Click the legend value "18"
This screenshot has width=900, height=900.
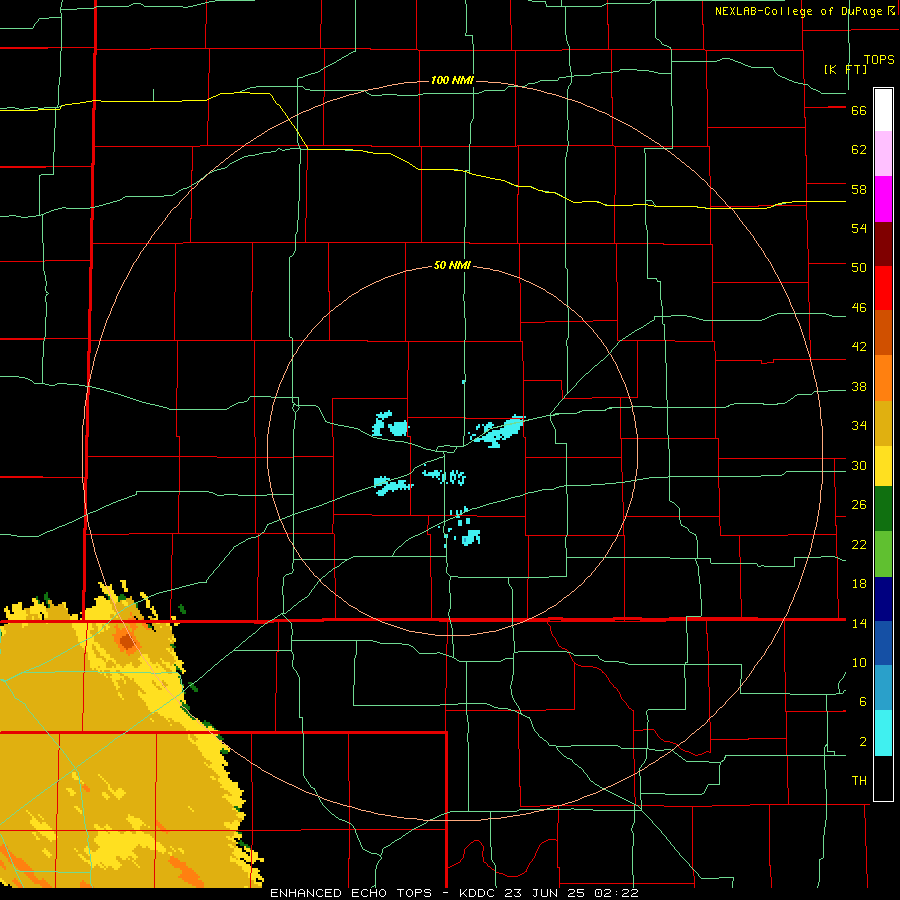tap(859, 584)
